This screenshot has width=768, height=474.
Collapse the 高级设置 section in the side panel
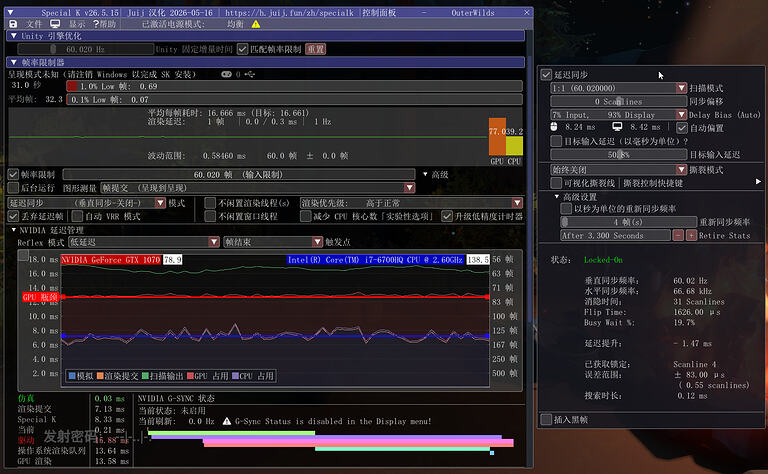click(557, 197)
